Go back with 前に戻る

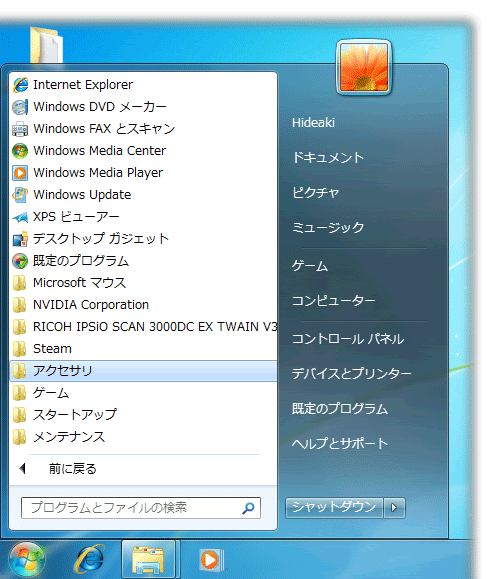click(73, 469)
